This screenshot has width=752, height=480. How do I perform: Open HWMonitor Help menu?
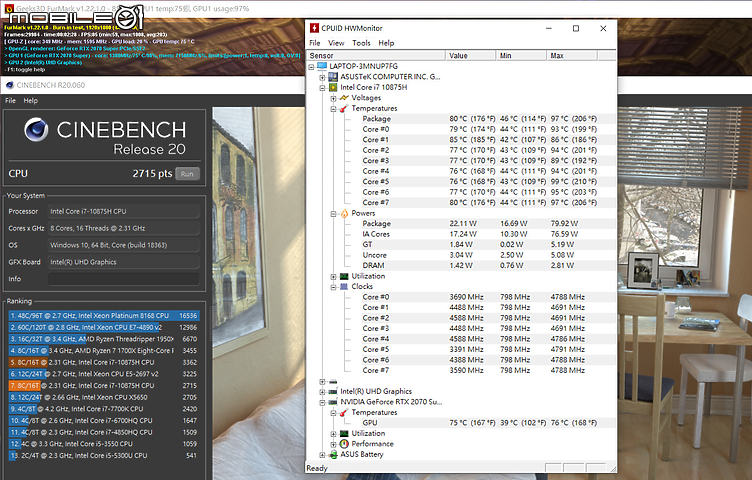pyautogui.click(x=386, y=43)
